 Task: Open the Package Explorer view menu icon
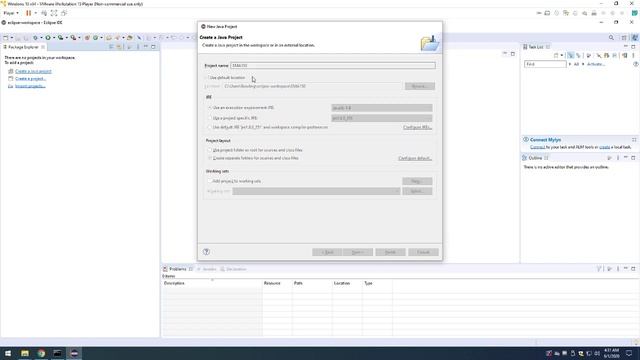(x=138, y=47)
